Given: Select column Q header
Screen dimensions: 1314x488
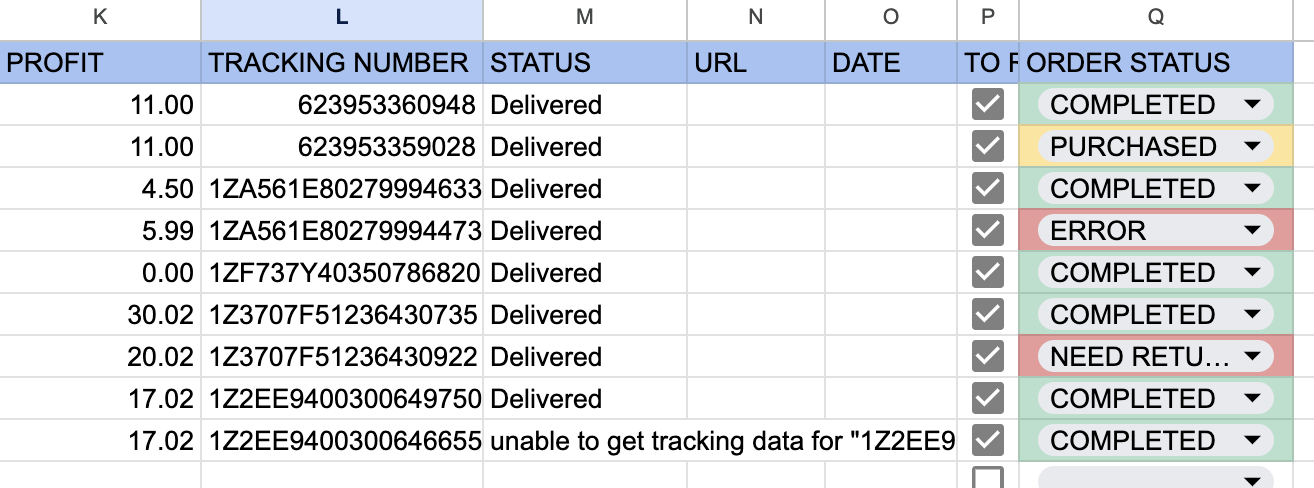Looking at the screenshot, I should click(1166, 17).
